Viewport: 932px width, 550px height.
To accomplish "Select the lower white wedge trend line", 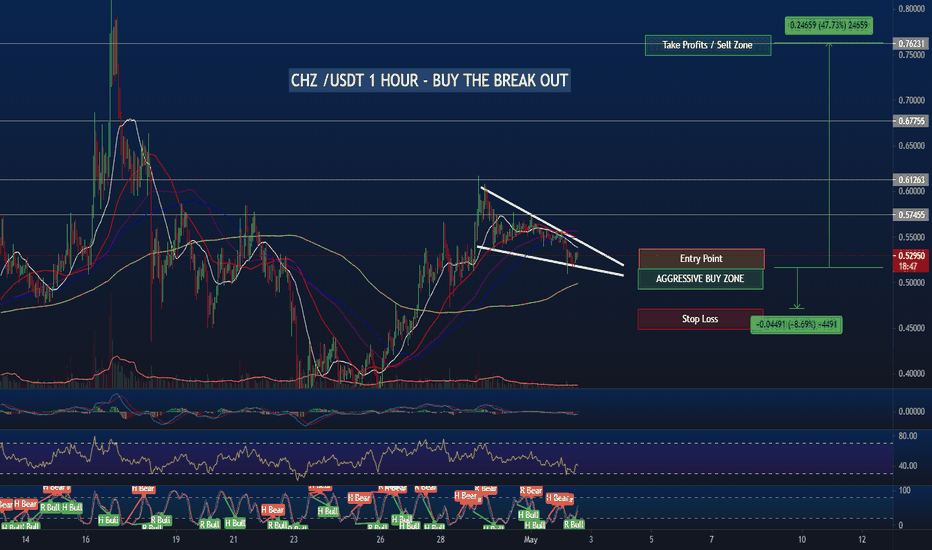I will tap(550, 261).
